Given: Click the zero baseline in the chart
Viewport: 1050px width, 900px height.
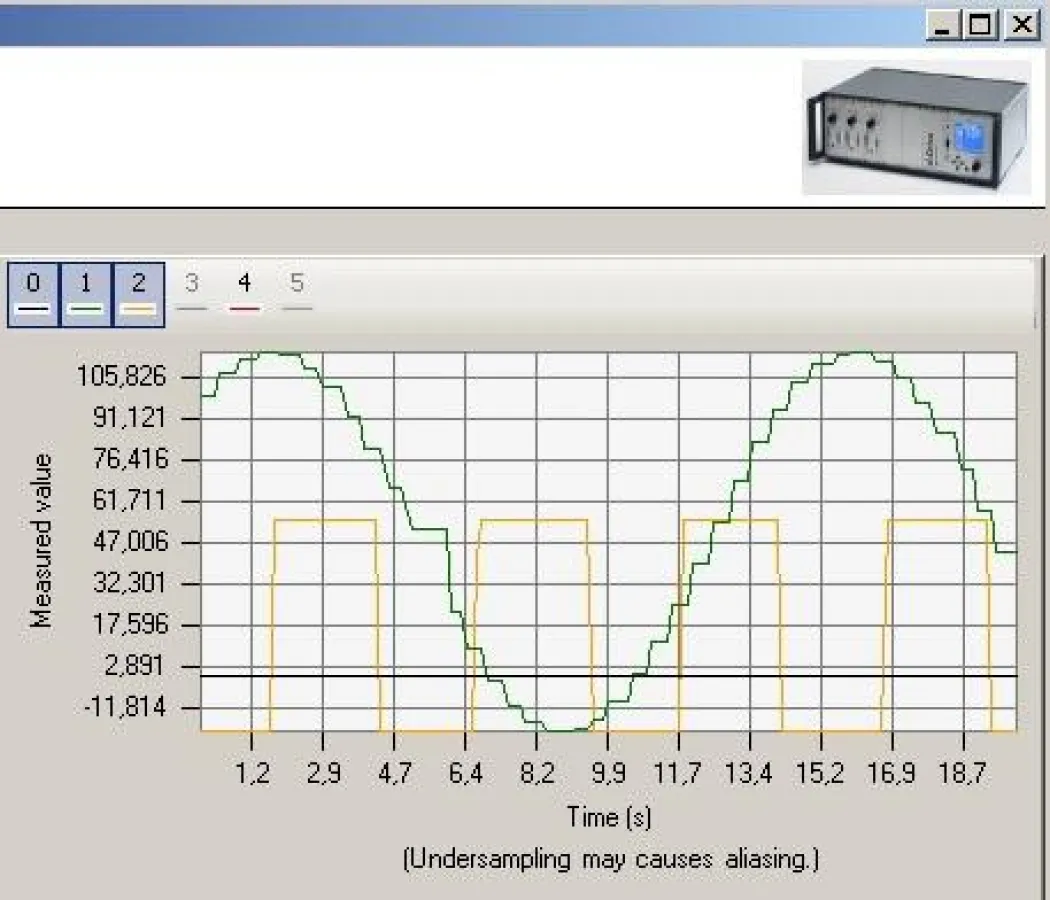Looking at the screenshot, I should tap(450, 674).
